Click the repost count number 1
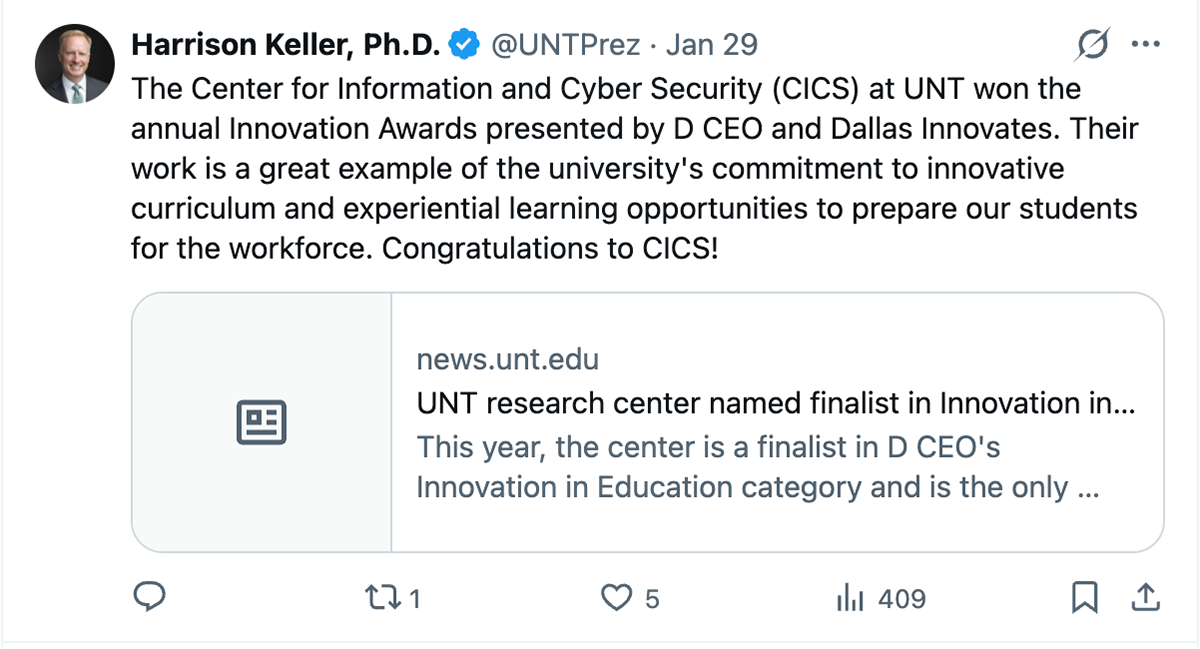The width and height of the screenshot is (1200, 649). (414, 599)
